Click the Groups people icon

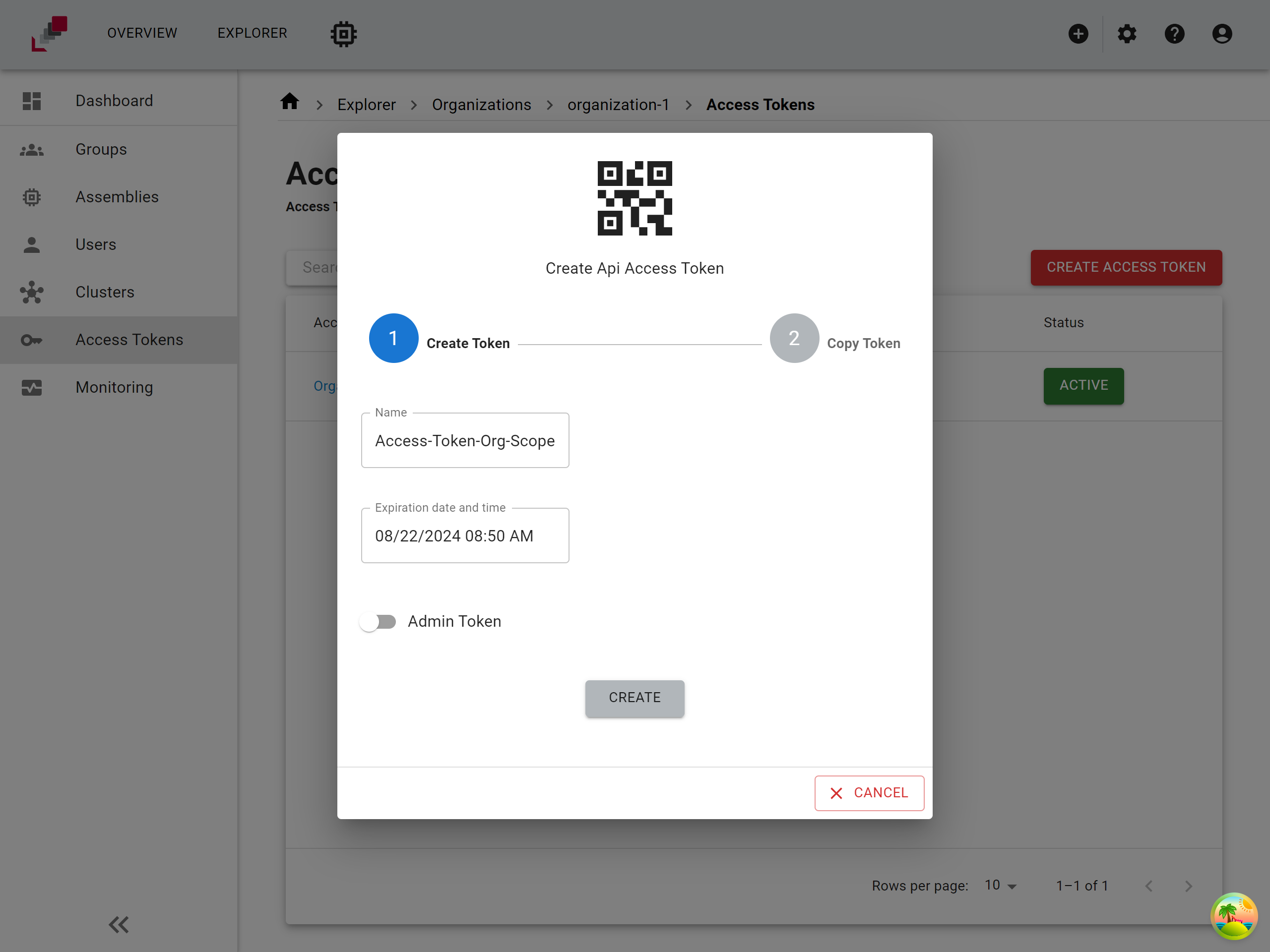(x=32, y=150)
